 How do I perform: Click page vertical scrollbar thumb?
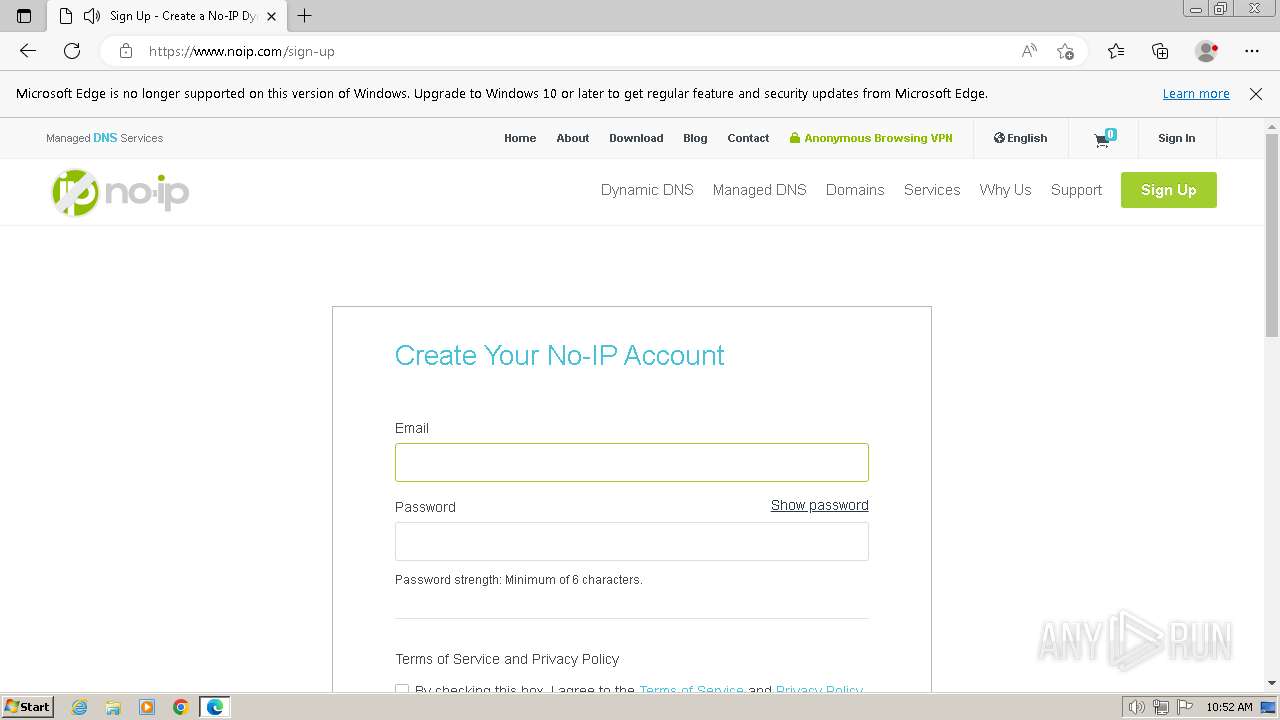(1272, 235)
